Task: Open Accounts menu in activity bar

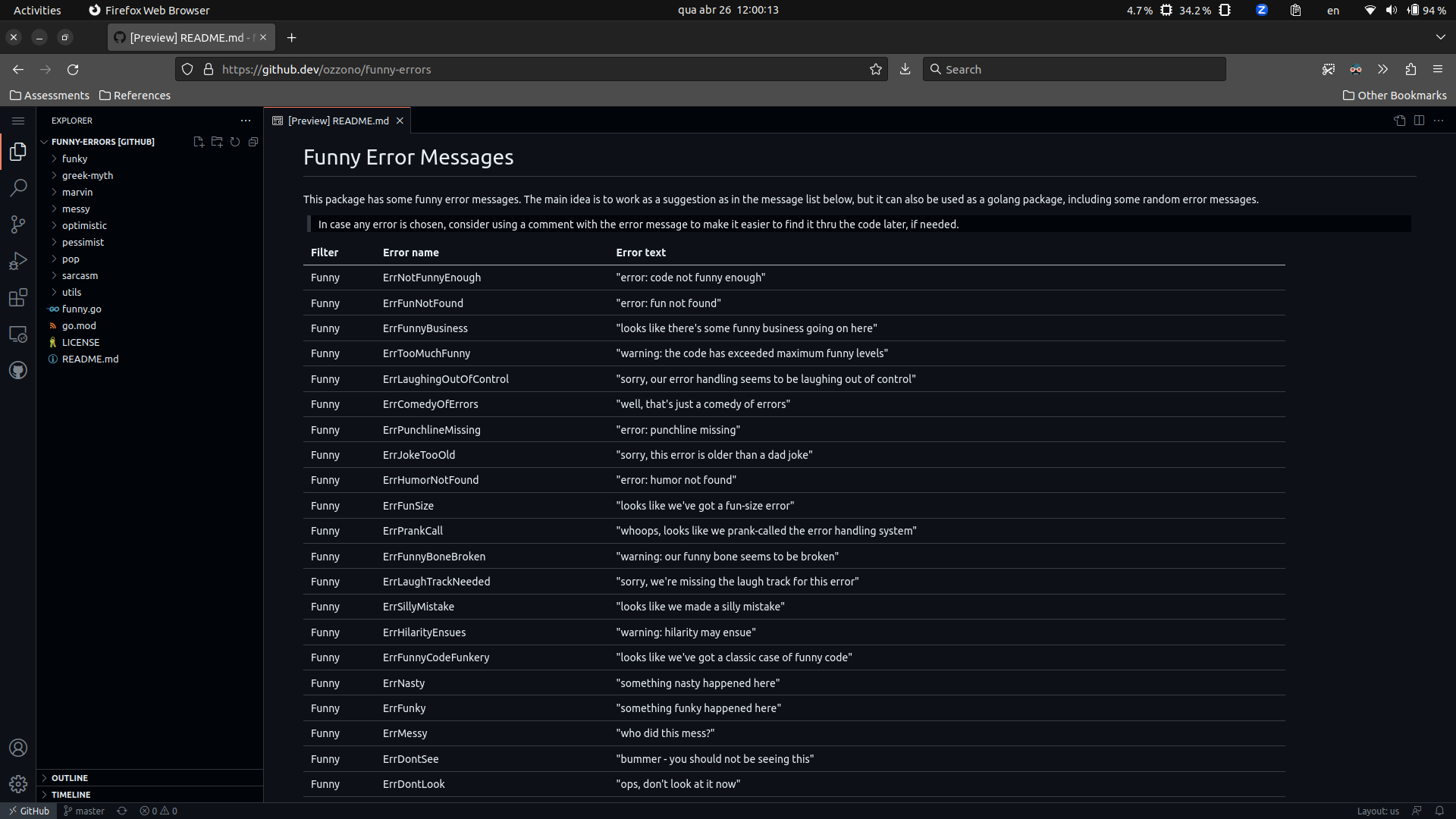Action: click(x=18, y=748)
